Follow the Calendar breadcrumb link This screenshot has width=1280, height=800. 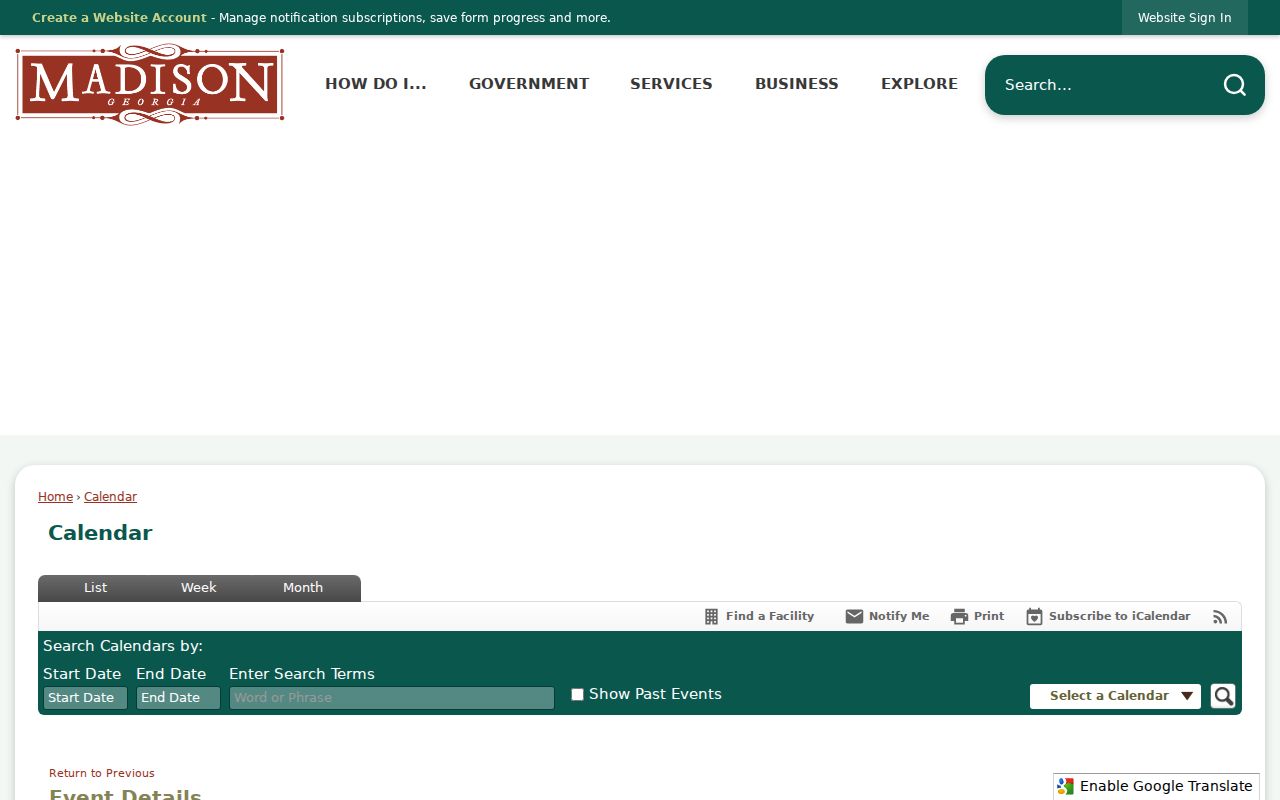coord(110,497)
